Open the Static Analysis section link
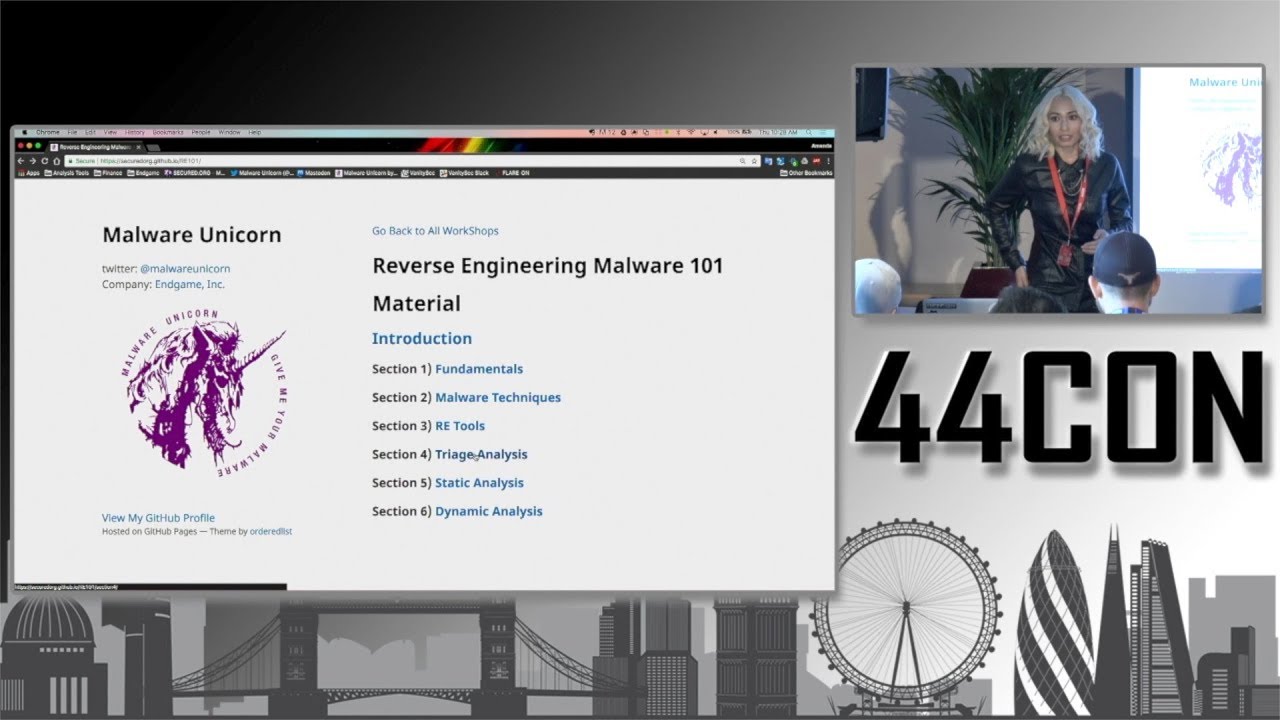1280x720 pixels. (479, 483)
